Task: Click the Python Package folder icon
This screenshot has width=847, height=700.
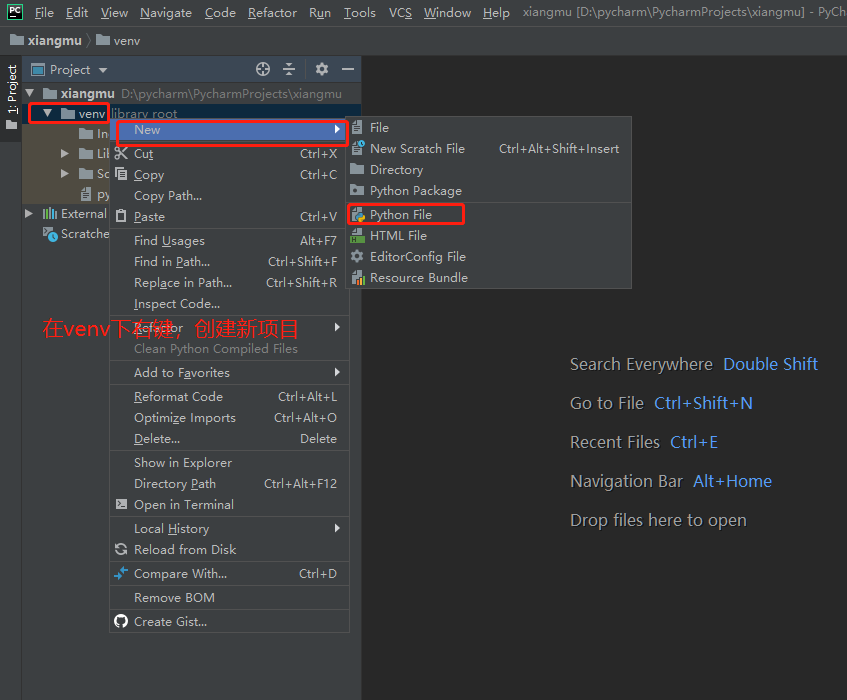Action: 357,190
